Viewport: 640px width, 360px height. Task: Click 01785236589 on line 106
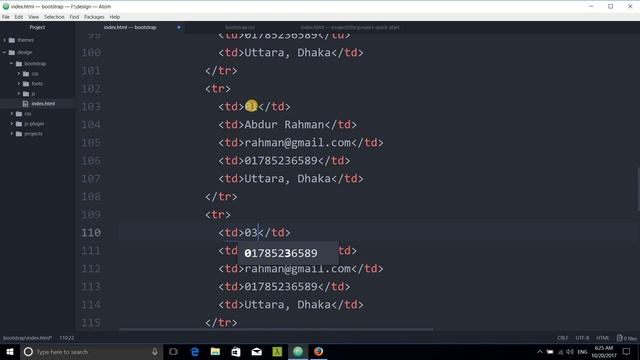point(281,160)
